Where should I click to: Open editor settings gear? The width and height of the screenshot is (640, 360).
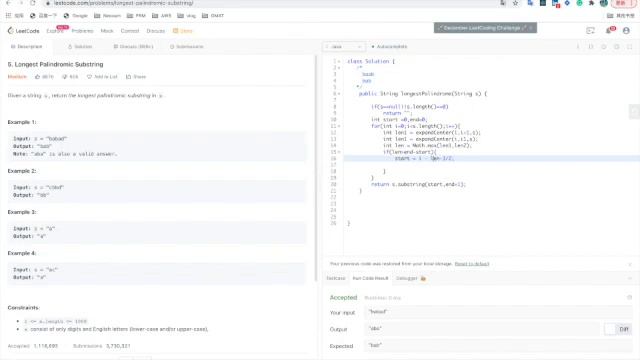617,47
